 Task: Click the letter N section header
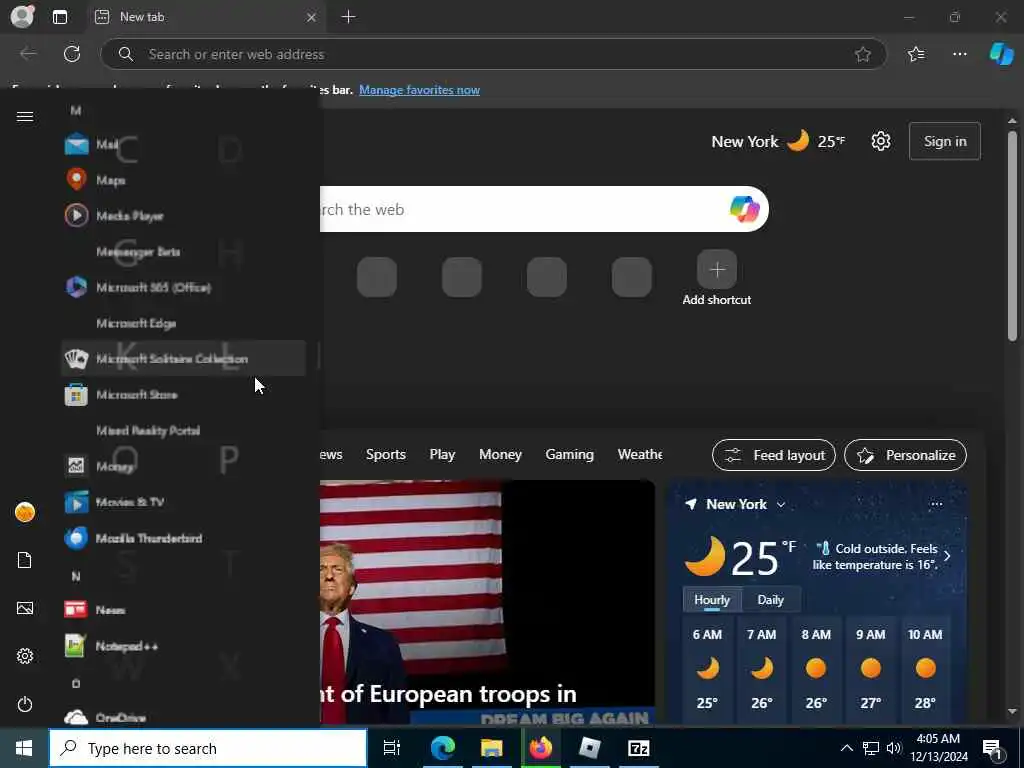point(76,576)
